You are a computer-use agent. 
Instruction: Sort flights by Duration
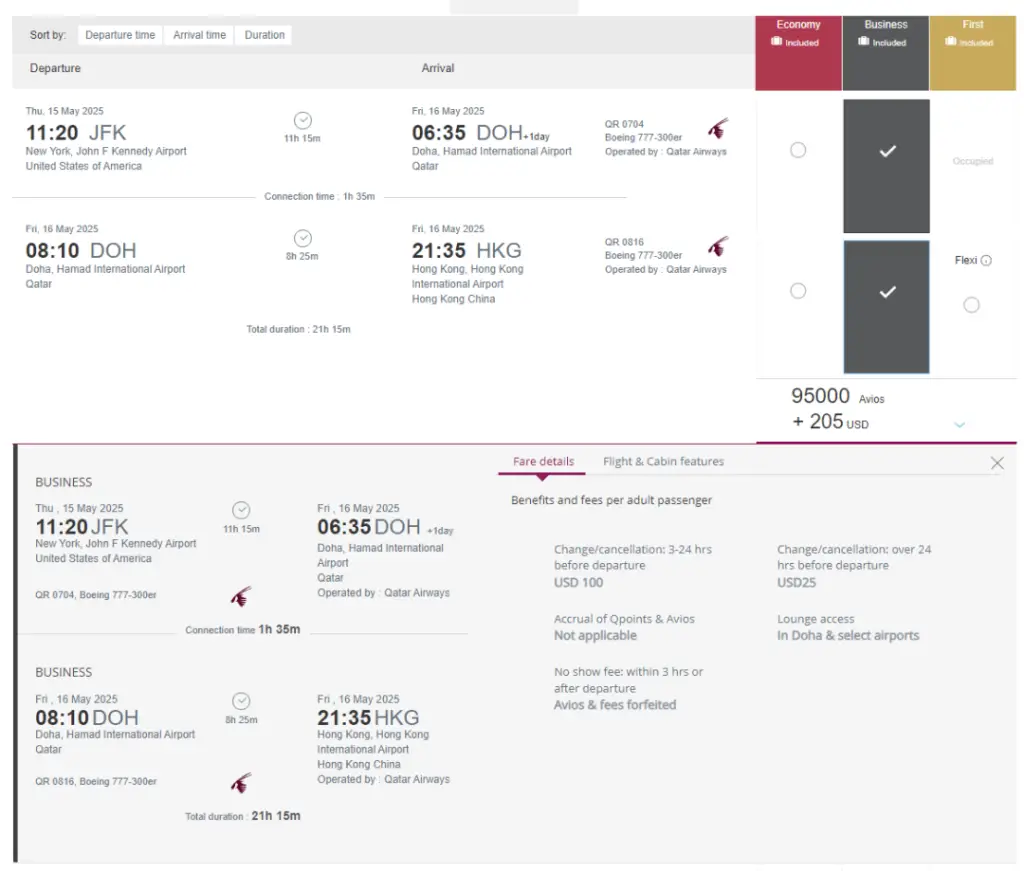pos(264,35)
